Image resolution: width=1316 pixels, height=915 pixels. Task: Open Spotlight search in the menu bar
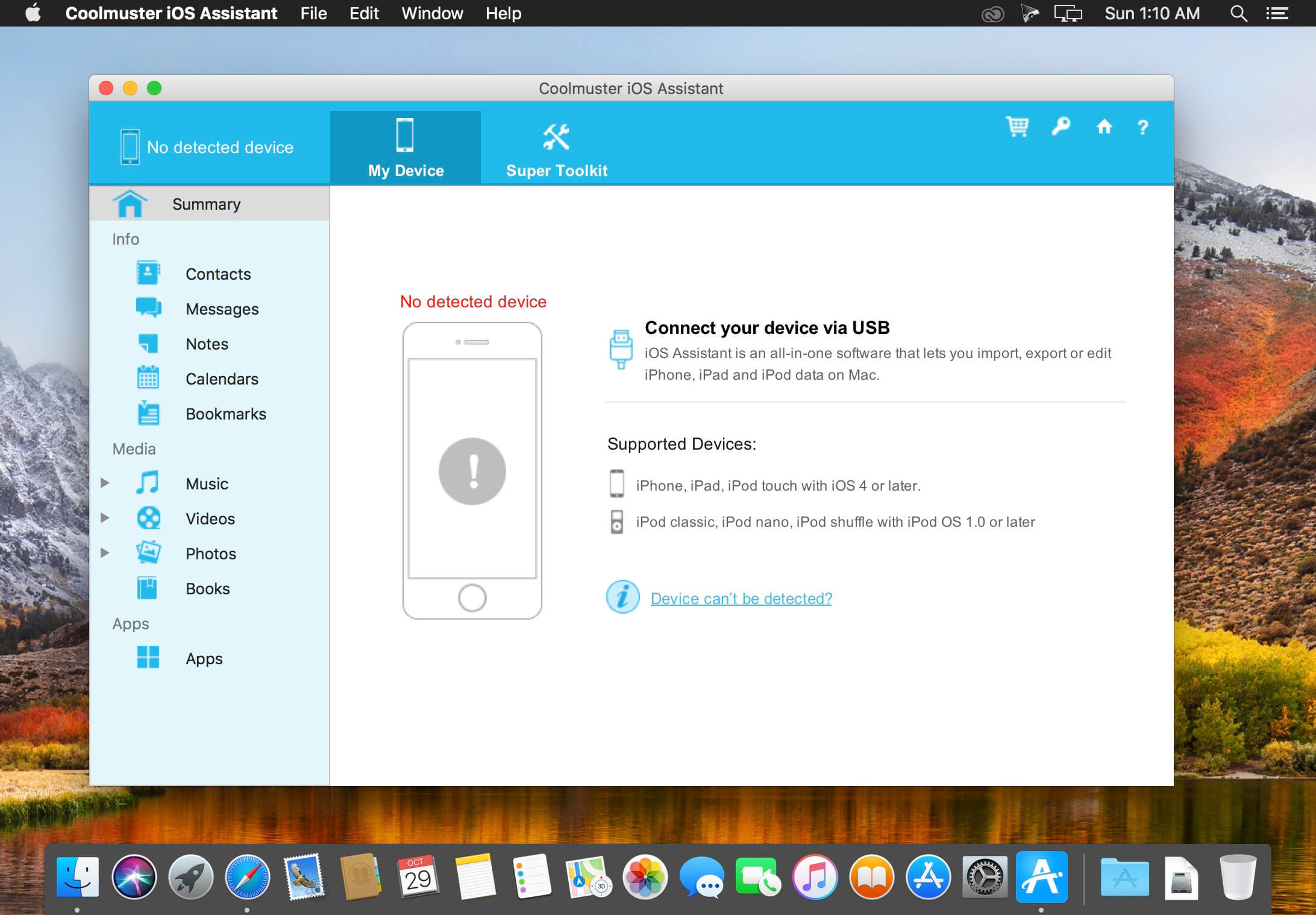tap(1238, 13)
